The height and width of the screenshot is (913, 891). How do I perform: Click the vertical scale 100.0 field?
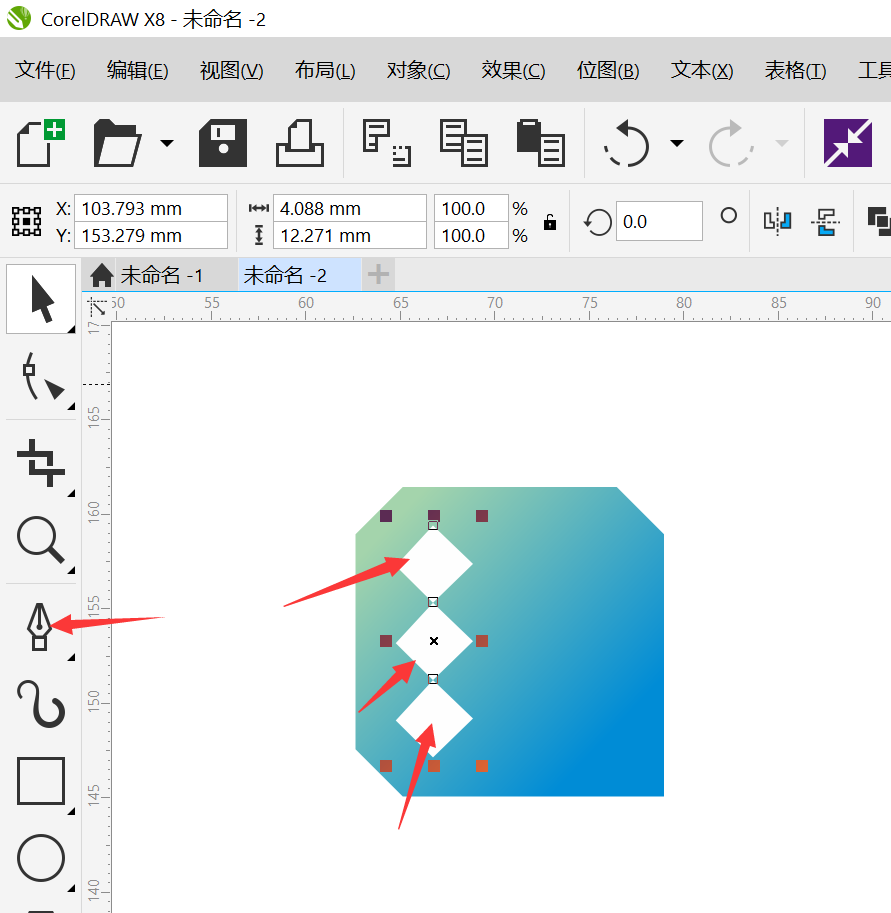(471, 235)
